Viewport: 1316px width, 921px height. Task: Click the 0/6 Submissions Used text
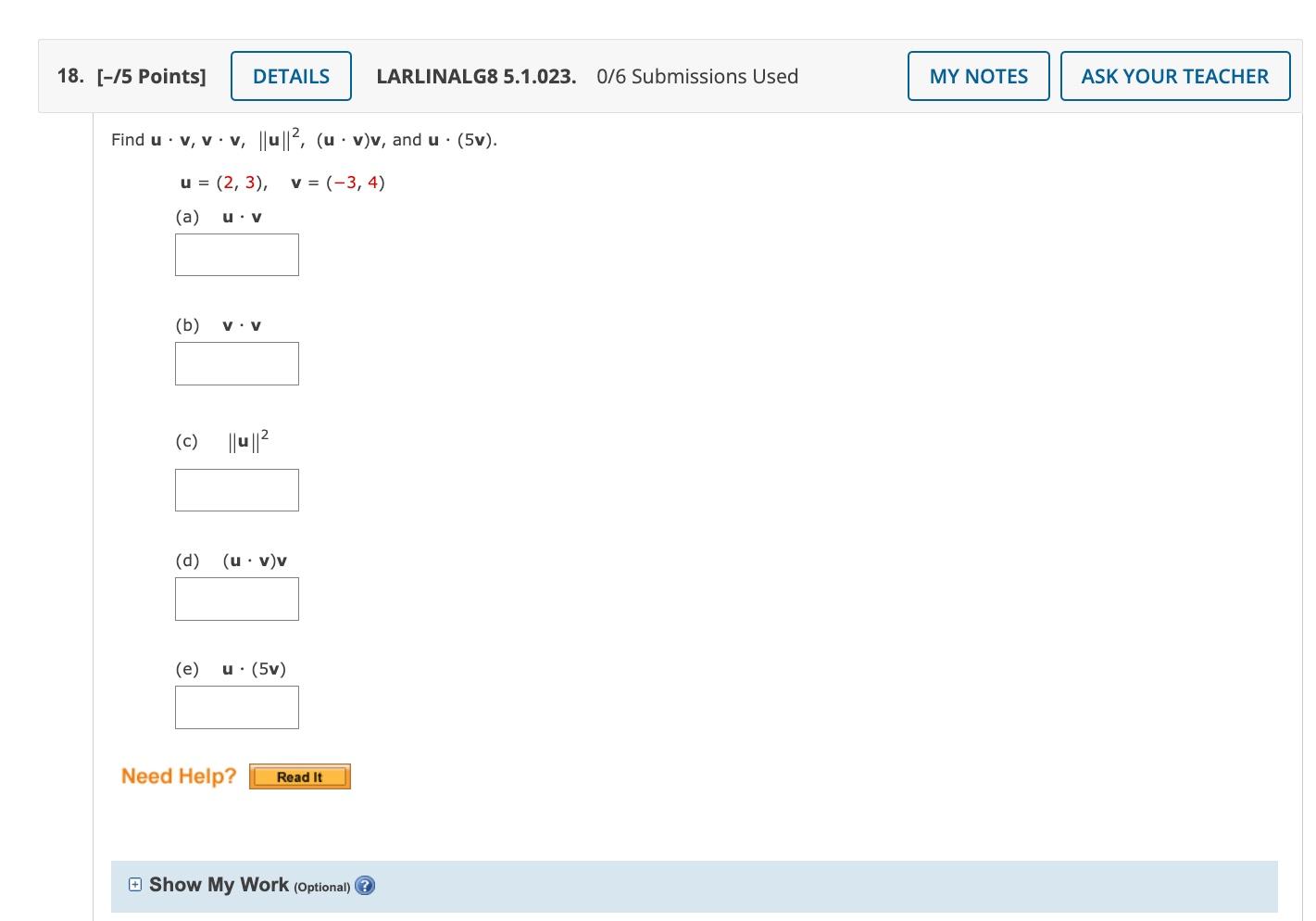pyautogui.click(x=696, y=76)
